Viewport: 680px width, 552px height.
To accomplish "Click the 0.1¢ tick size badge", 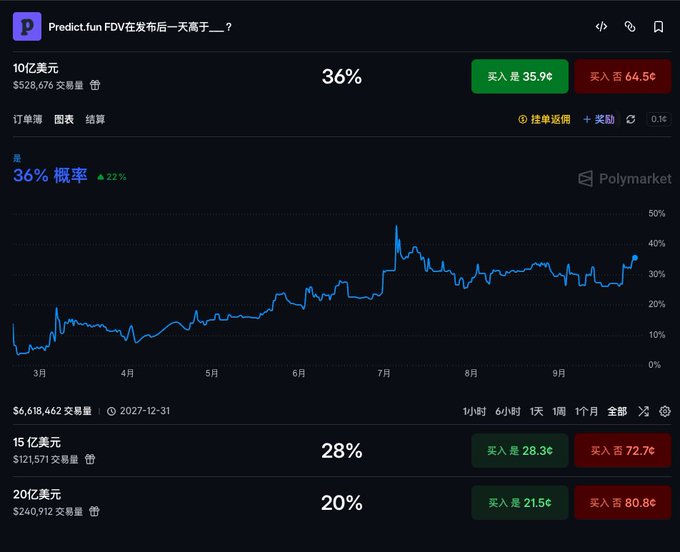I will (658, 119).
